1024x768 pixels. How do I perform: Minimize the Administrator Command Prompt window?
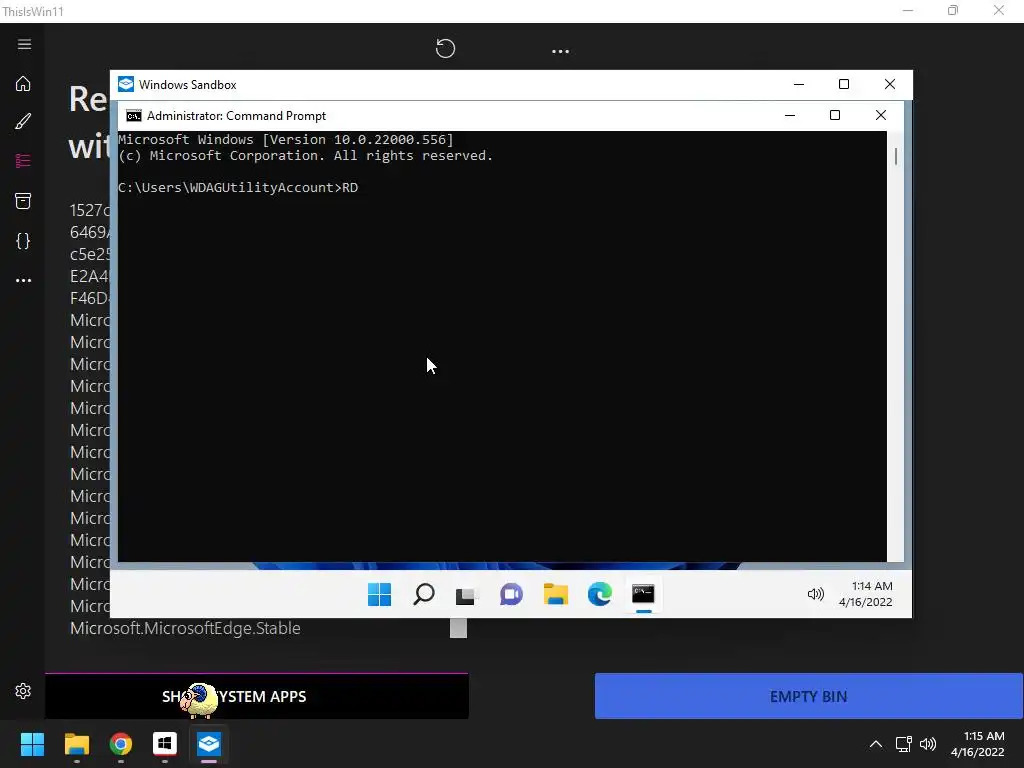(x=790, y=116)
